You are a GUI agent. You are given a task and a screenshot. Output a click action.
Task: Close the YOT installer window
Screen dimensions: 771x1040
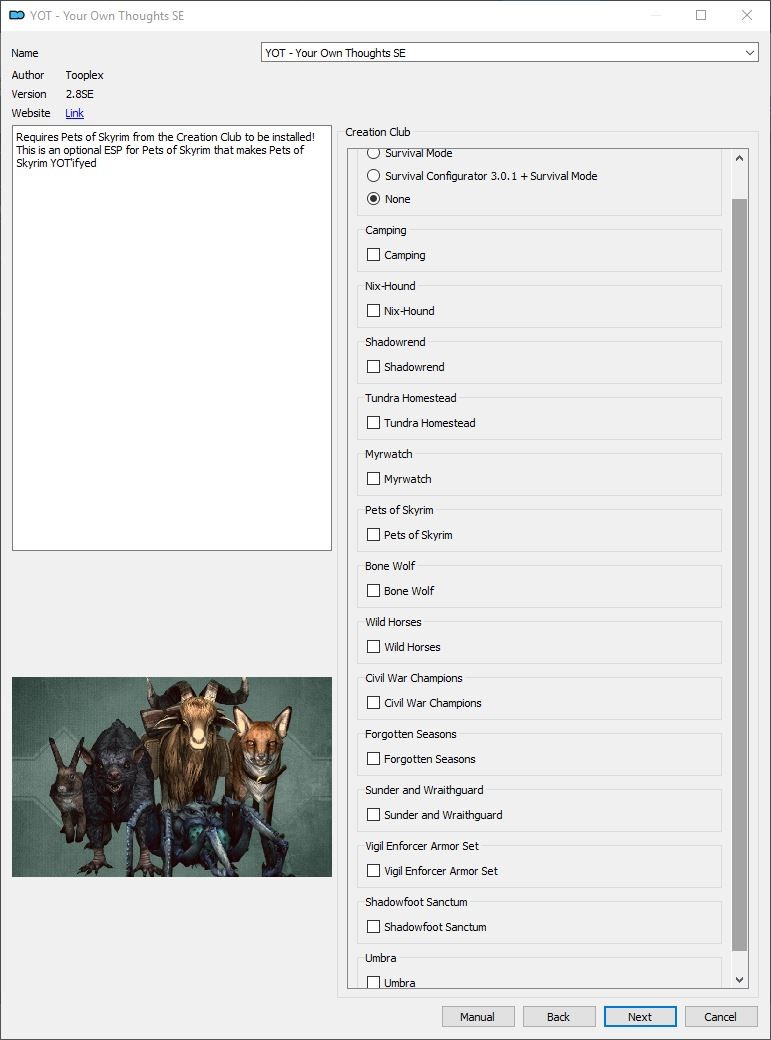point(747,15)
